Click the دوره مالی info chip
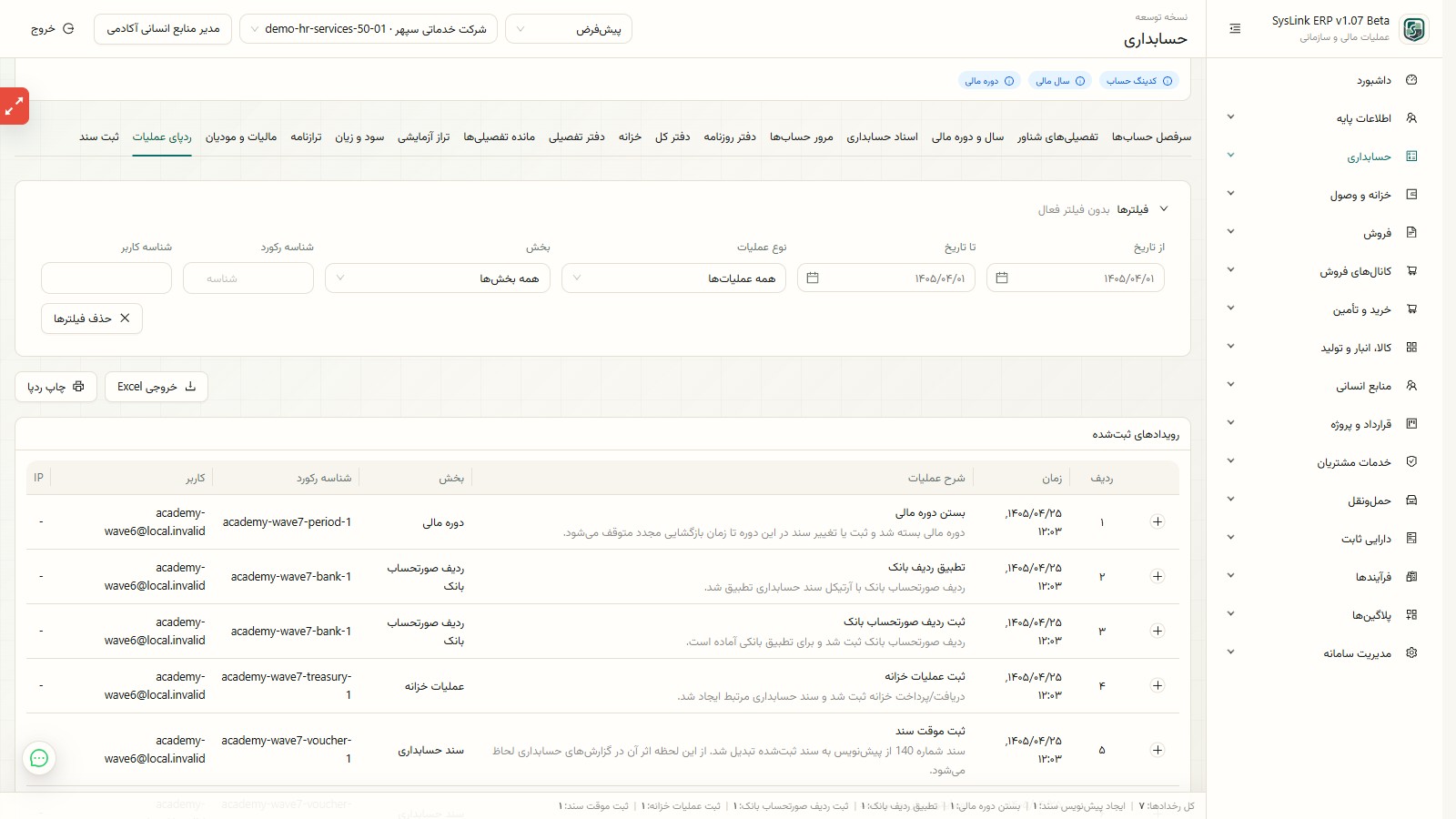This screenshot has width=1456, height=819. click(x=990, y=81)
